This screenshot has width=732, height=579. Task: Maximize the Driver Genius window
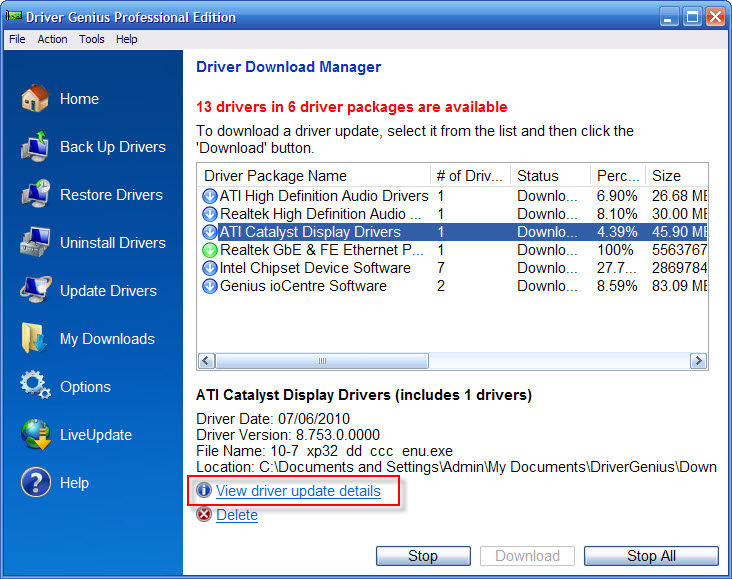pos(692,17)
